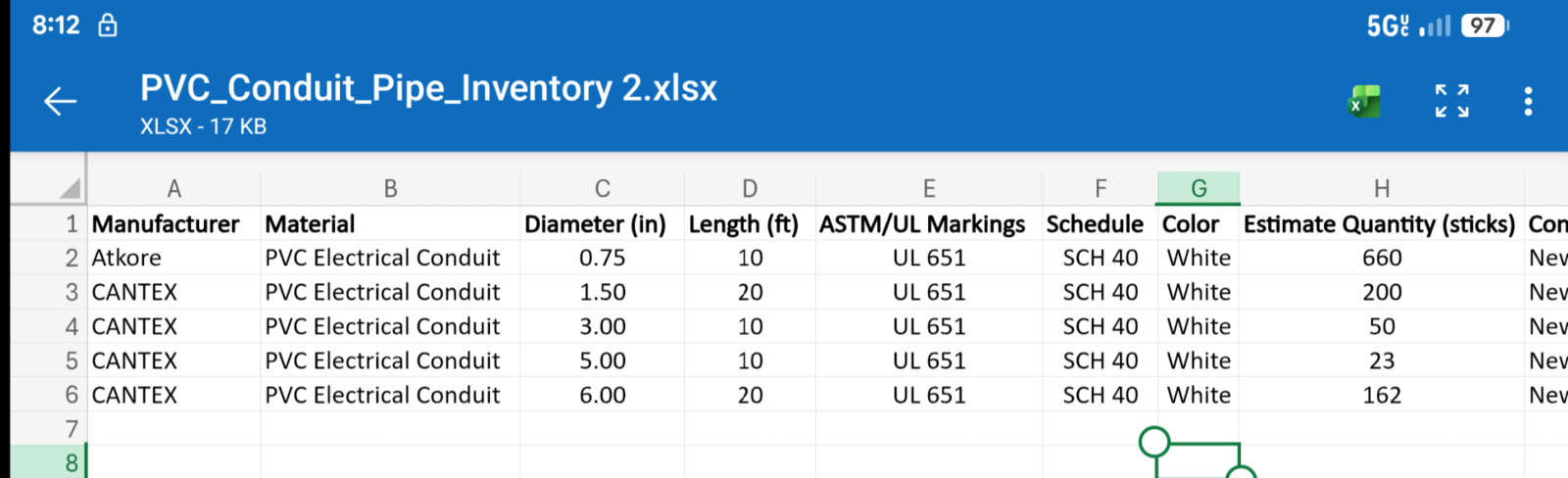The width and height of the screenshot is (1568, 478).
Task: Open file in Excel app icon
Action: coord(1364,101)
